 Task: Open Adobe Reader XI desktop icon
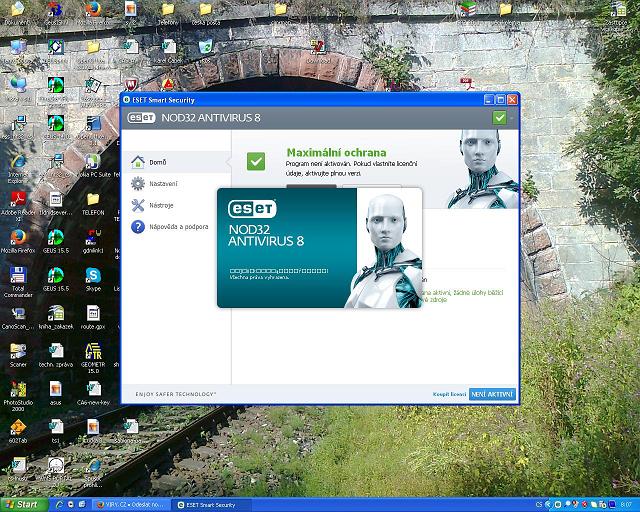[x=18, y=206]
